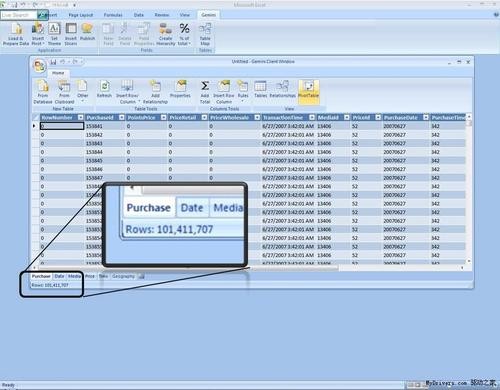Select the Price table sheet tab
The height and width of the screenshot is (390, 500).
tap(90, 276)
